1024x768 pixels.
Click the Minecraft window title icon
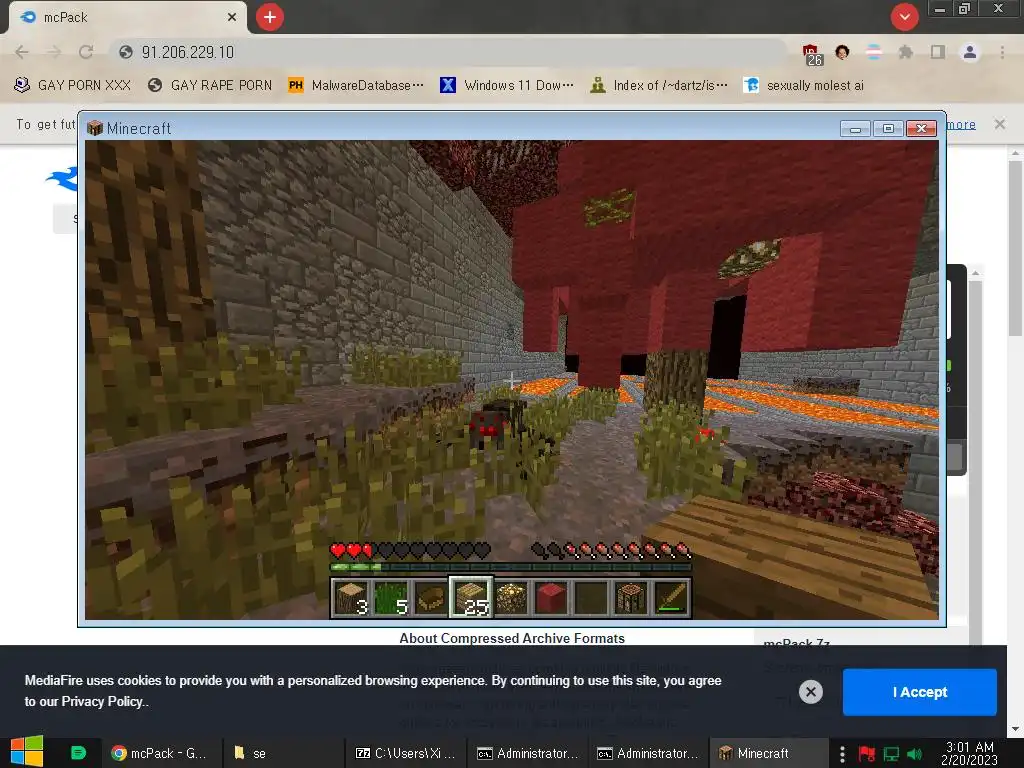95,128
